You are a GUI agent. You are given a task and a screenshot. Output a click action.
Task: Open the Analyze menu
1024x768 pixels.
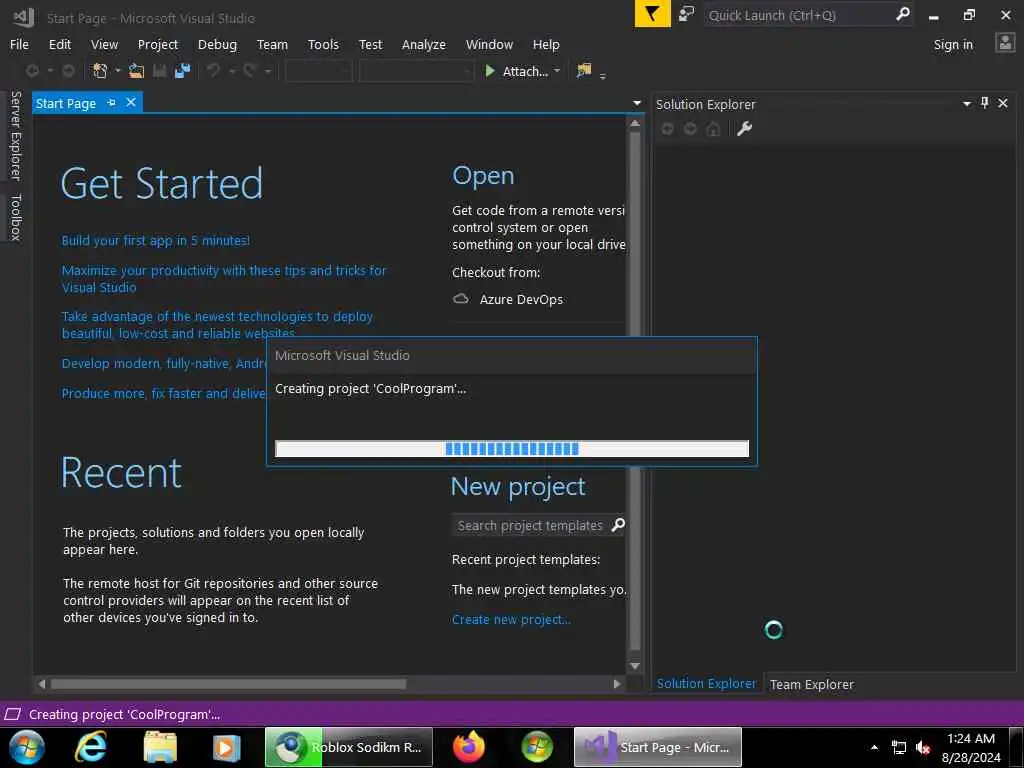pos(423,44)
